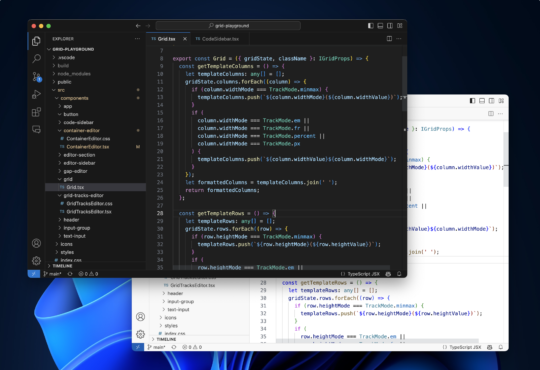This screenshot has height=370, width=540.
Task: Click light window editor vertical scrollbar
Action: coord(506,159)
